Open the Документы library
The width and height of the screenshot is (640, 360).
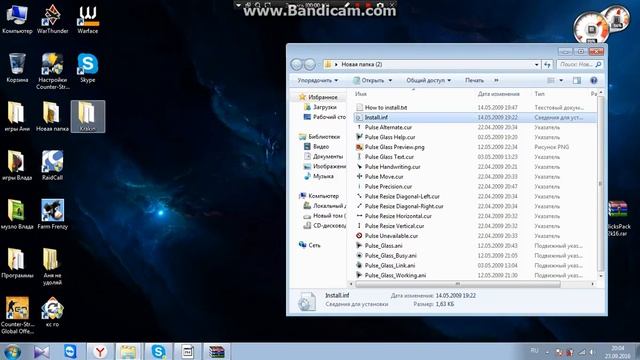(328, 156)
